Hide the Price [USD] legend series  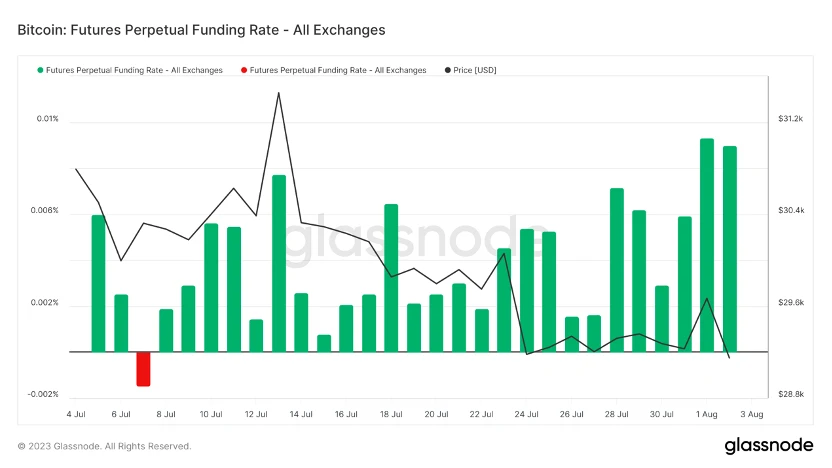[475, 70]
